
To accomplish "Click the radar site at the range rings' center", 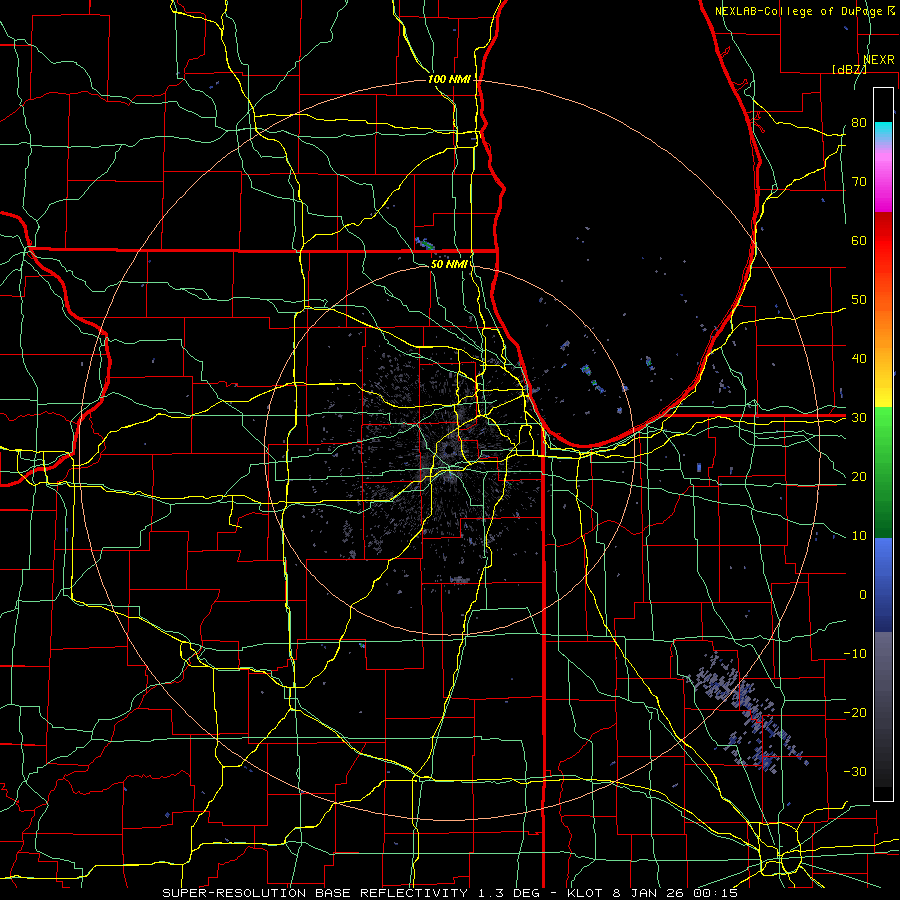I will click(x=449, y=451).
